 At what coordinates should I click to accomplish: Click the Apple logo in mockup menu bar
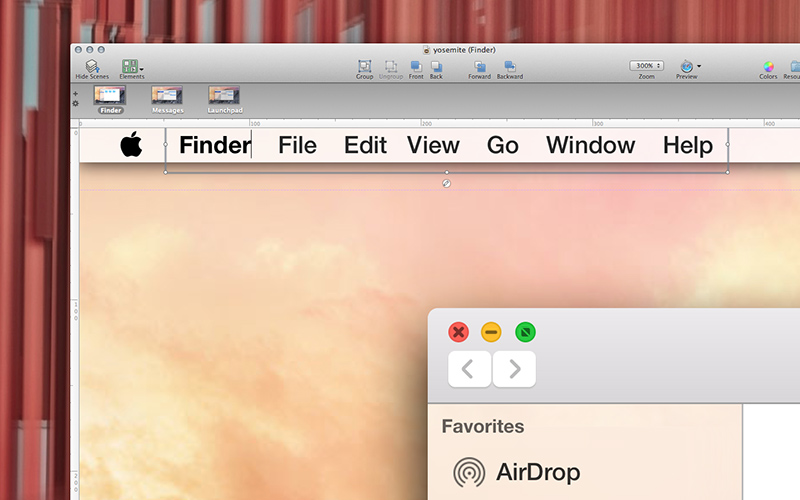tap(131, 145)
